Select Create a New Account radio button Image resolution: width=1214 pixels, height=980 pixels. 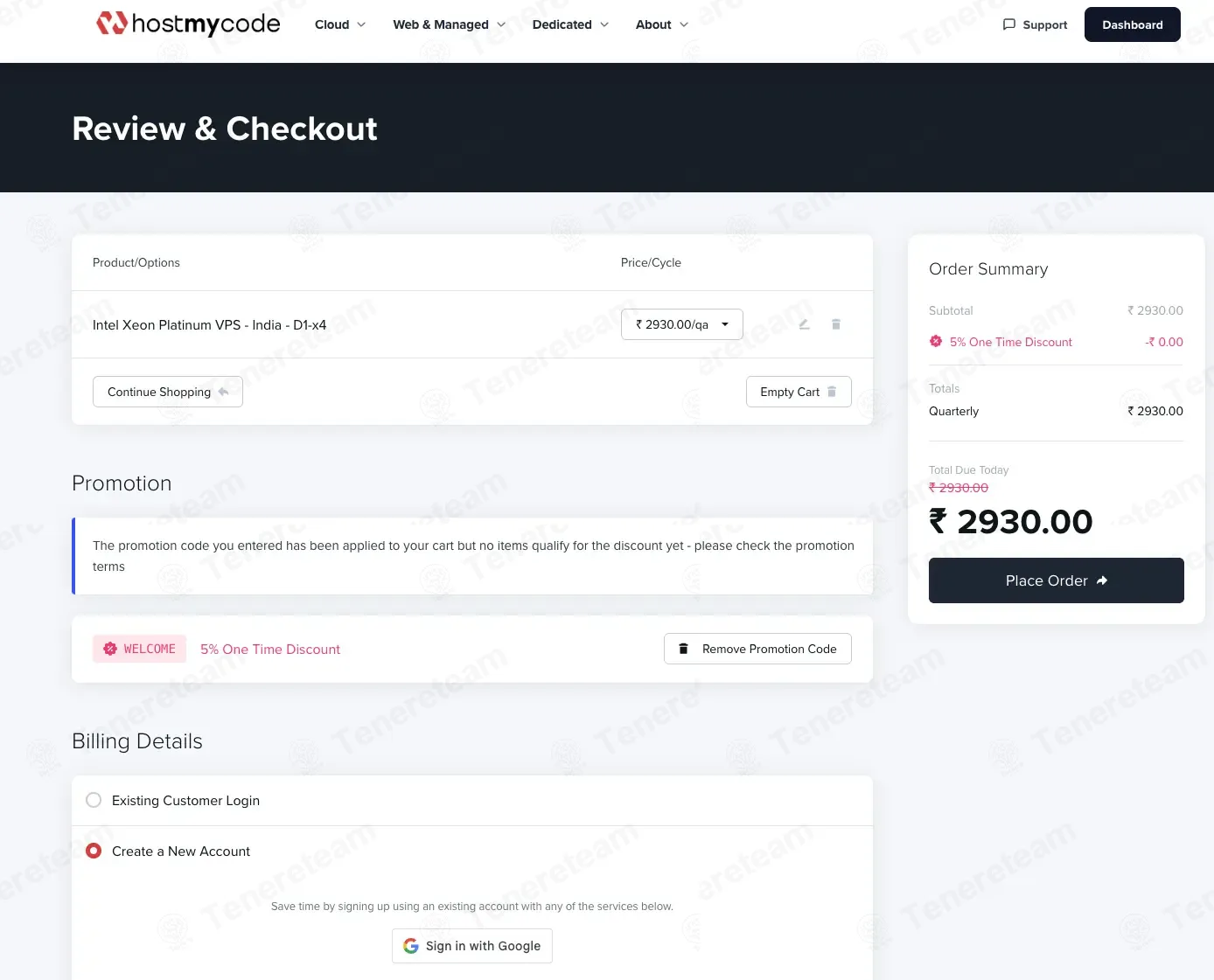coord(94,851)
